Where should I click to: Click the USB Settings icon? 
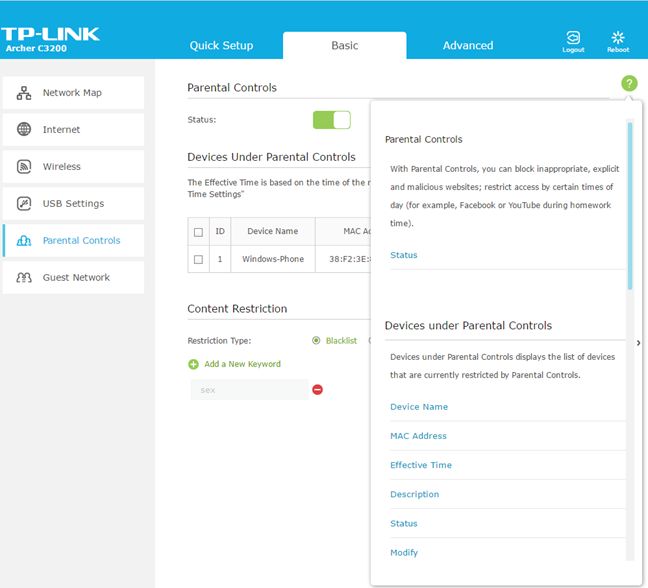point(24,203)
